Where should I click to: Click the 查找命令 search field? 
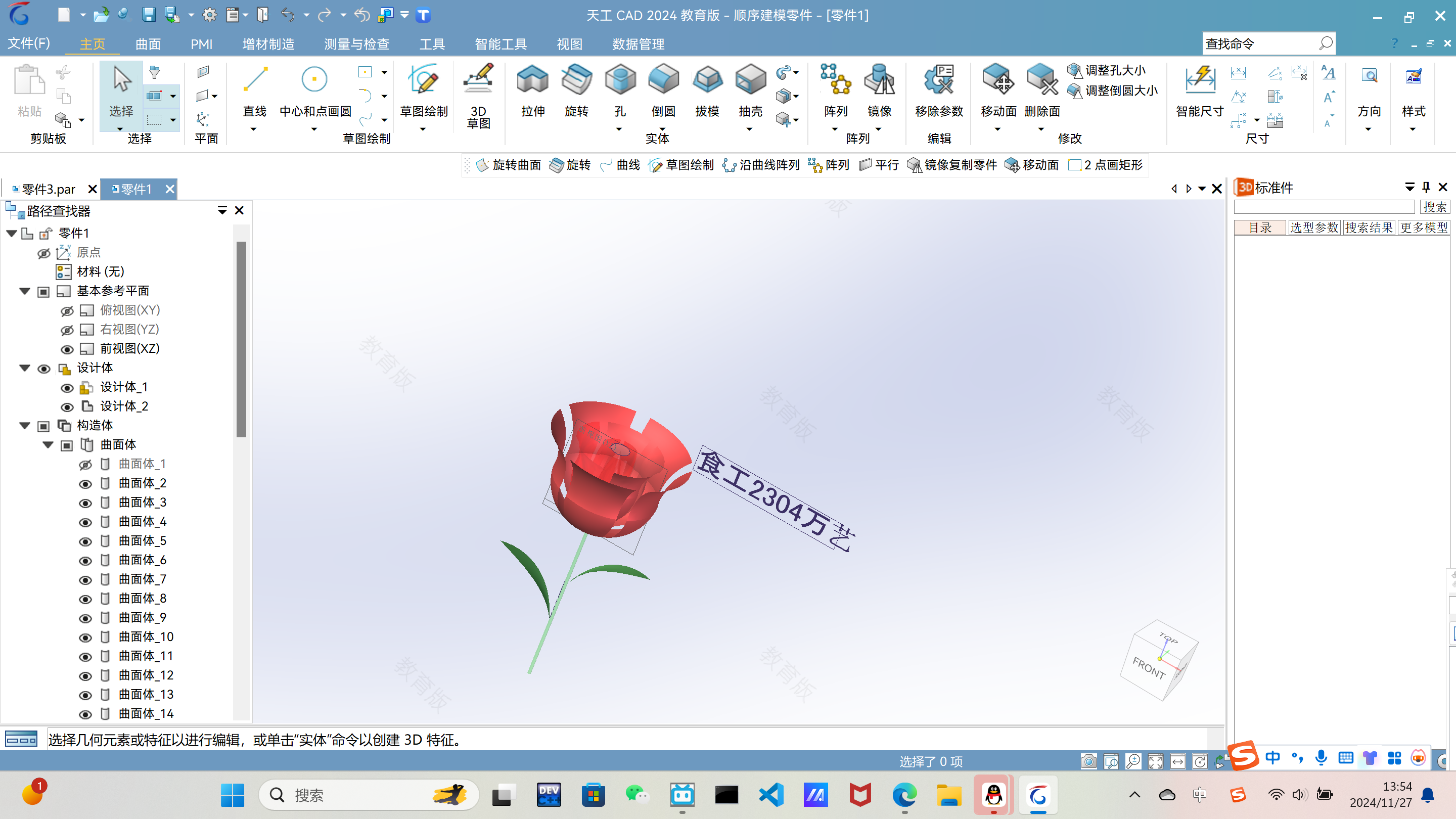pos(1260,43)
